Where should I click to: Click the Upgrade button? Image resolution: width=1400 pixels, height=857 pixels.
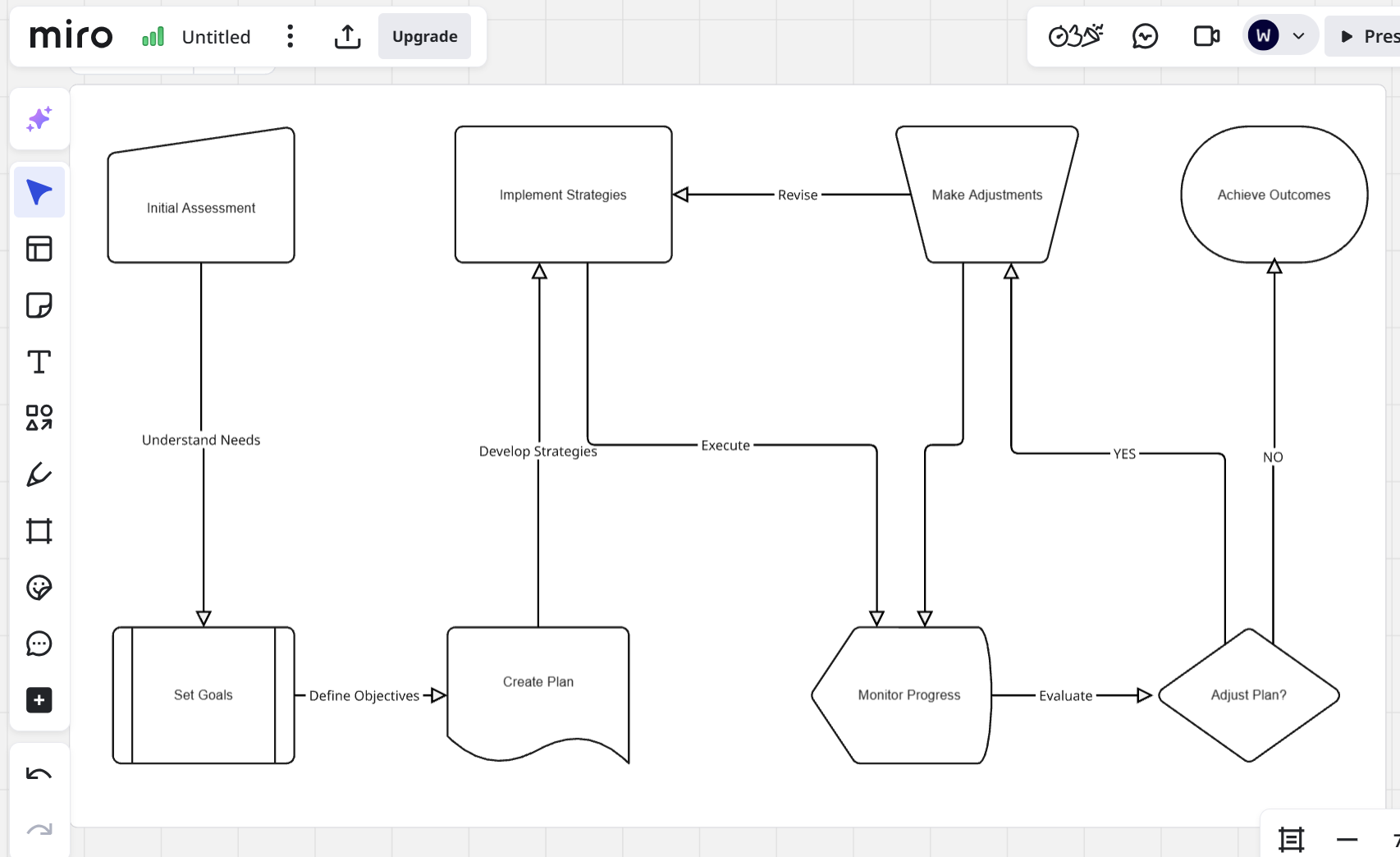pyautogui.click(x=424, y=36)
